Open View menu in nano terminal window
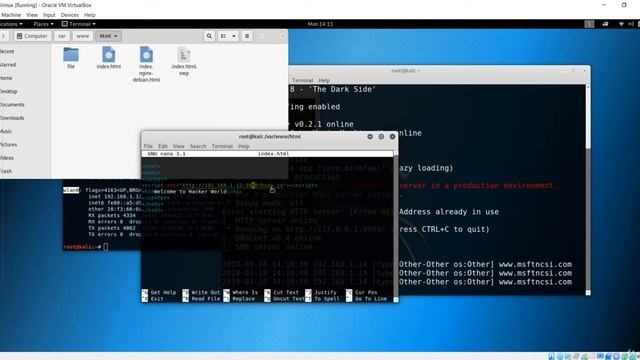This screenshot has height=360, width=640. pos(178,146)
